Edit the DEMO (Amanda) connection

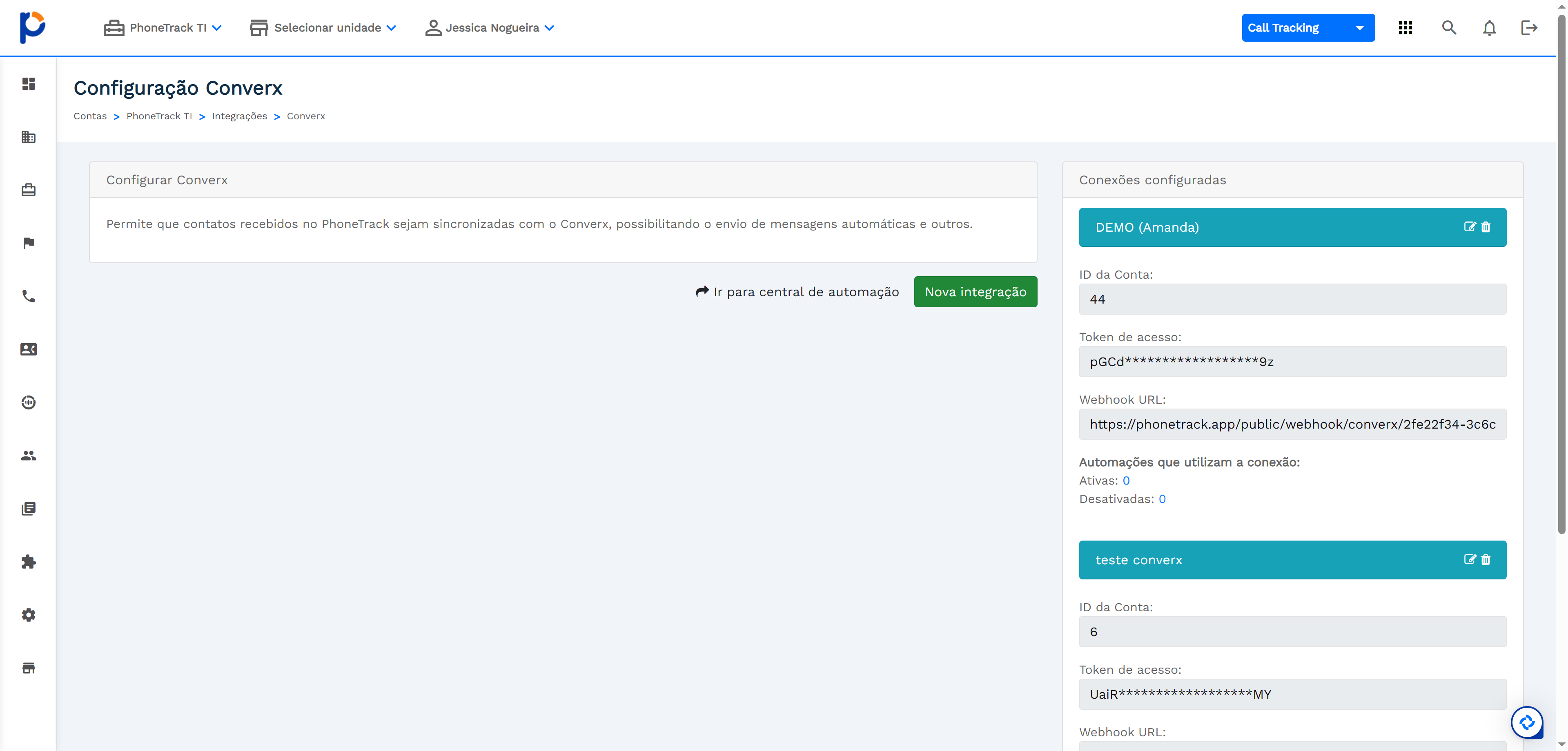pyautogui.click(x=1470, y=227)
